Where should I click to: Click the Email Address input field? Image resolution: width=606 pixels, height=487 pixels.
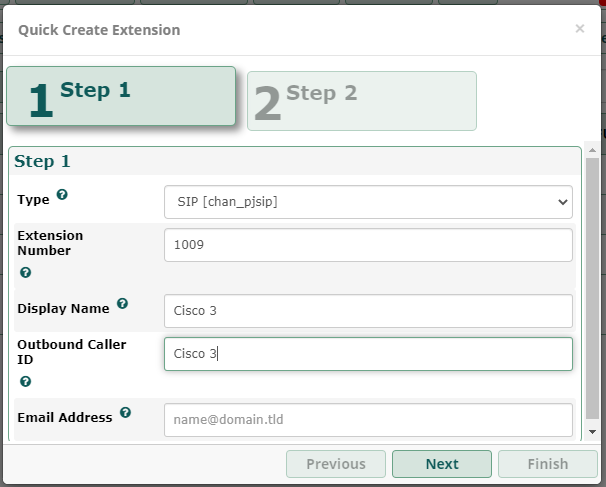click(368, 420)
